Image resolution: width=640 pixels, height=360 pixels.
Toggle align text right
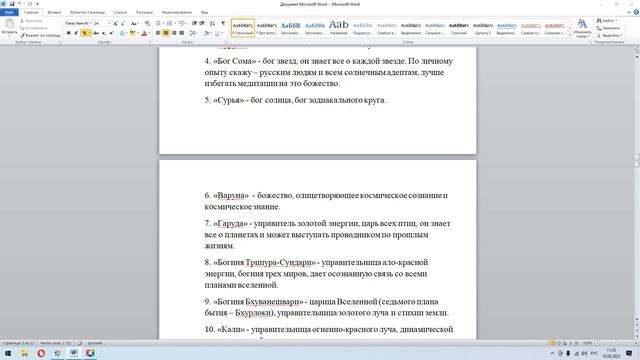tap(174, 33)
